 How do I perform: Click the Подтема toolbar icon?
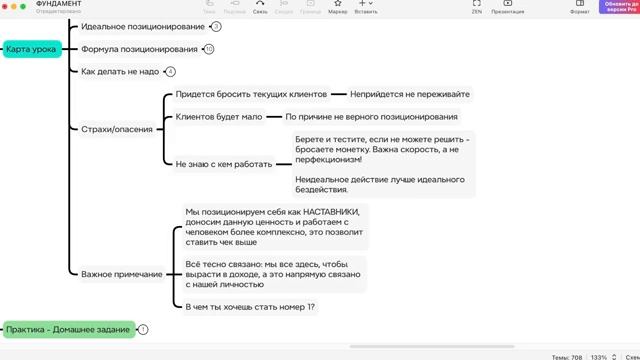click(235, 3)
